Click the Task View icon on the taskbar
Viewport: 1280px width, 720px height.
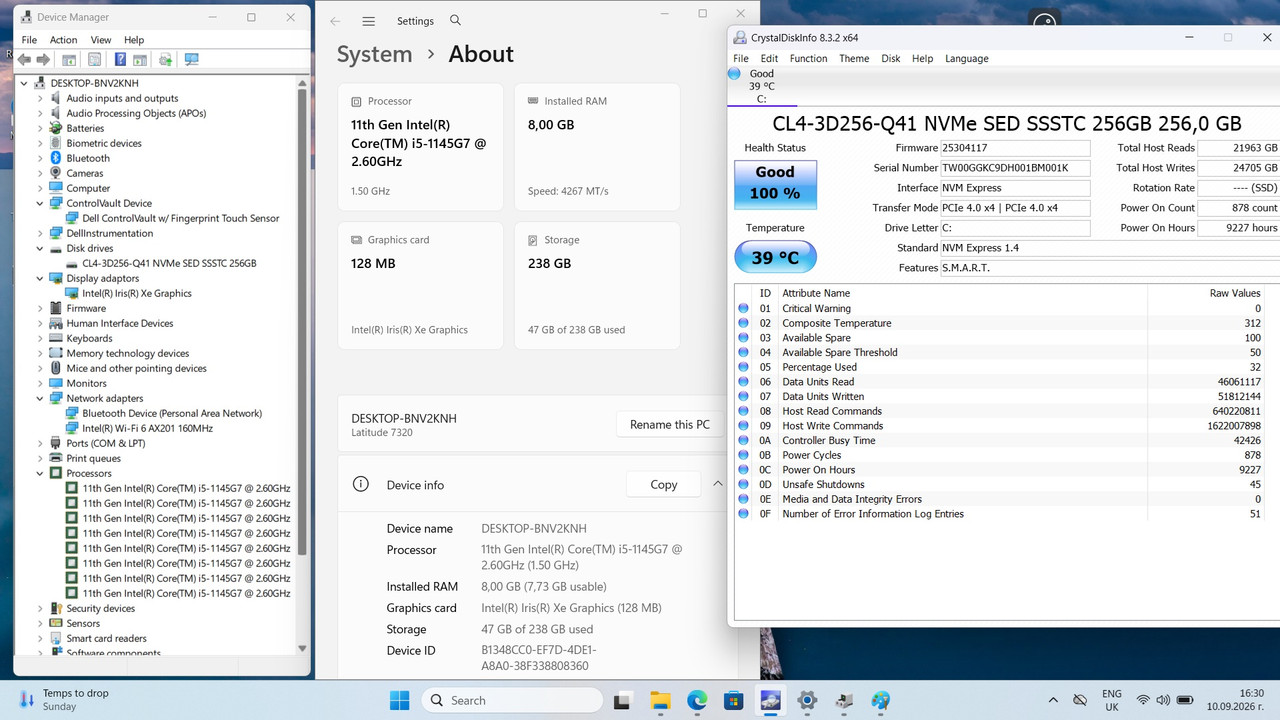pyautogui.click(x=622, y=700)
